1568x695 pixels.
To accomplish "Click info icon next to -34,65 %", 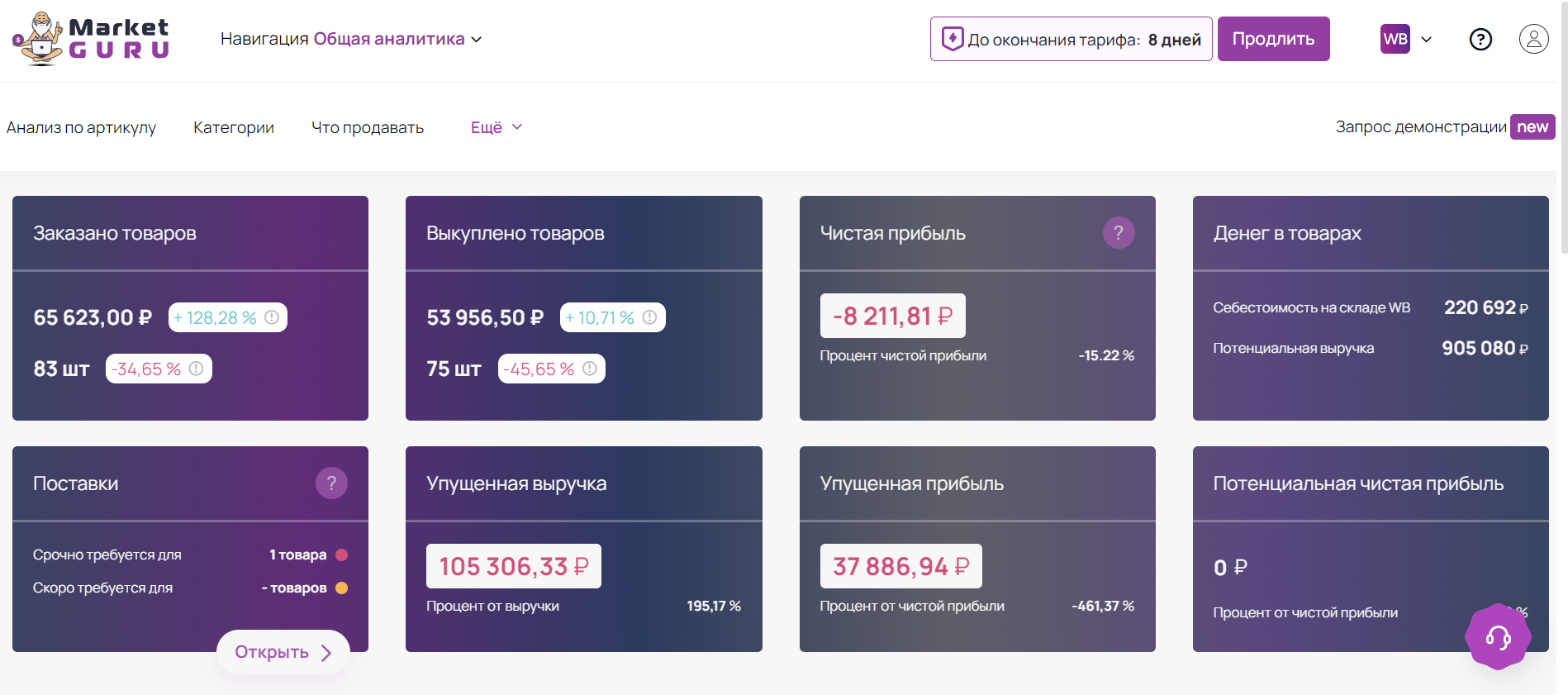I will click(196, 369).
